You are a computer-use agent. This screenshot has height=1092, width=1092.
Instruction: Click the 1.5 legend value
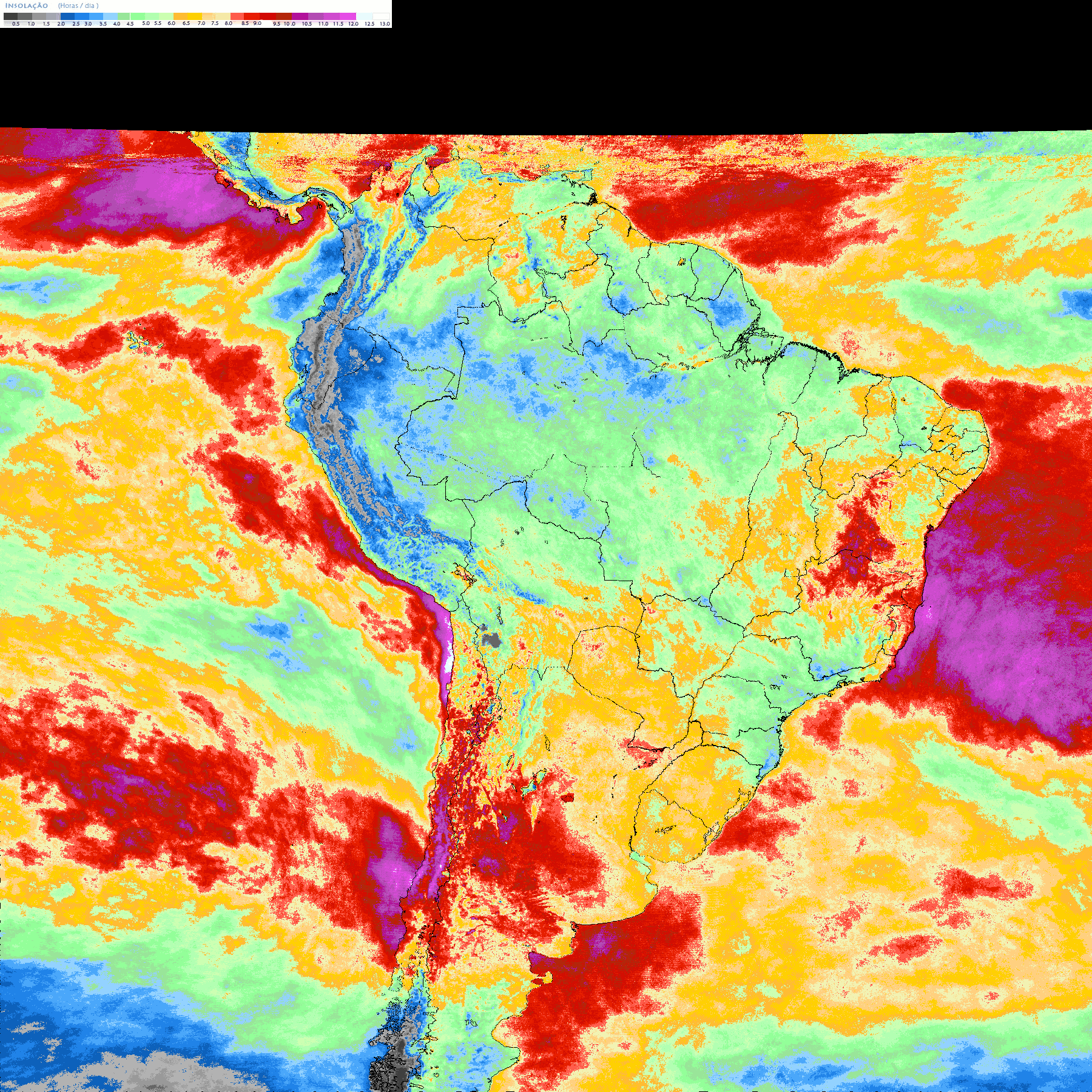(x=46, y=24)
